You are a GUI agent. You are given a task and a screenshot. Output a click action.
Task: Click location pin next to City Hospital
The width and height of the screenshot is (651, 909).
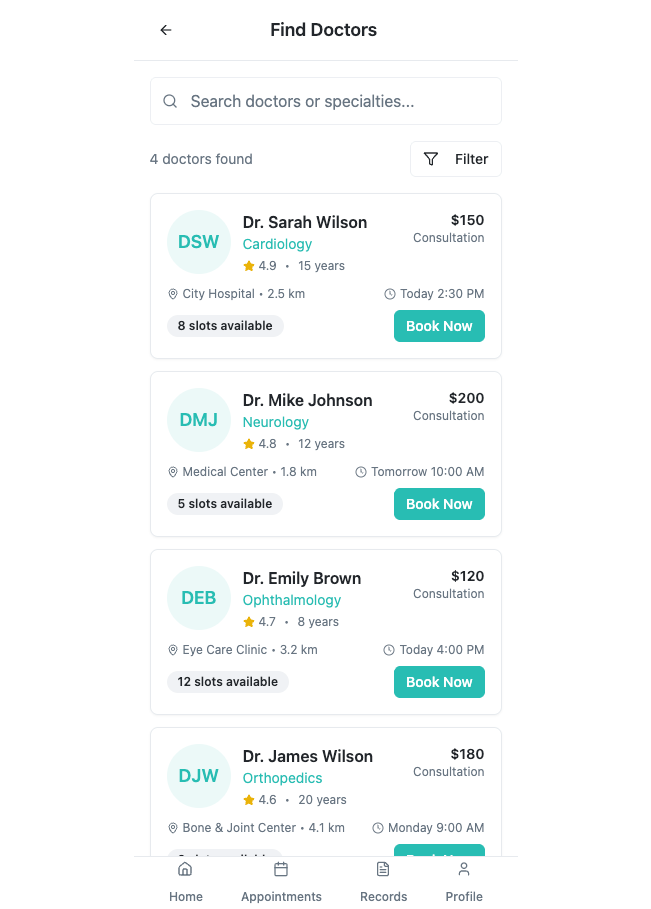(x=173, y=294)
